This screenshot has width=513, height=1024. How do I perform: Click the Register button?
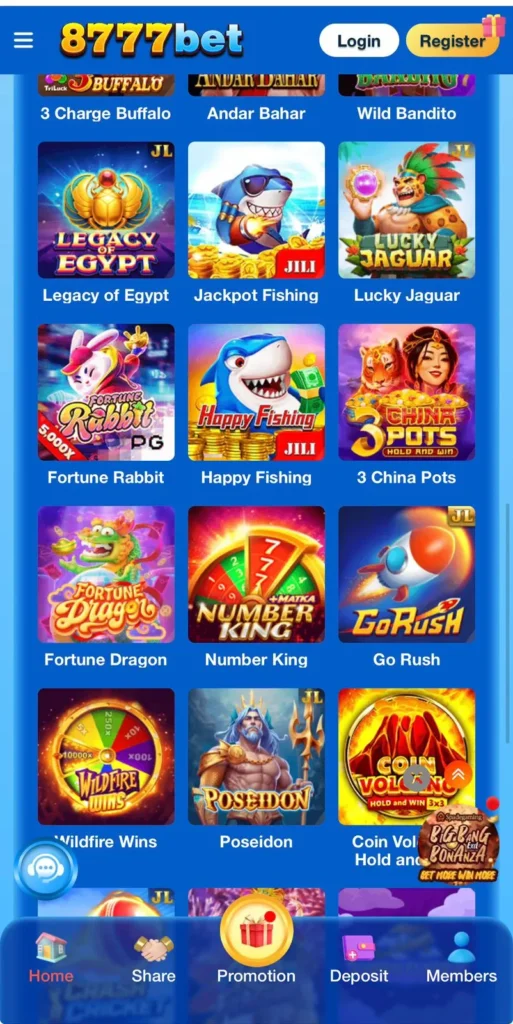pos(452,41)
